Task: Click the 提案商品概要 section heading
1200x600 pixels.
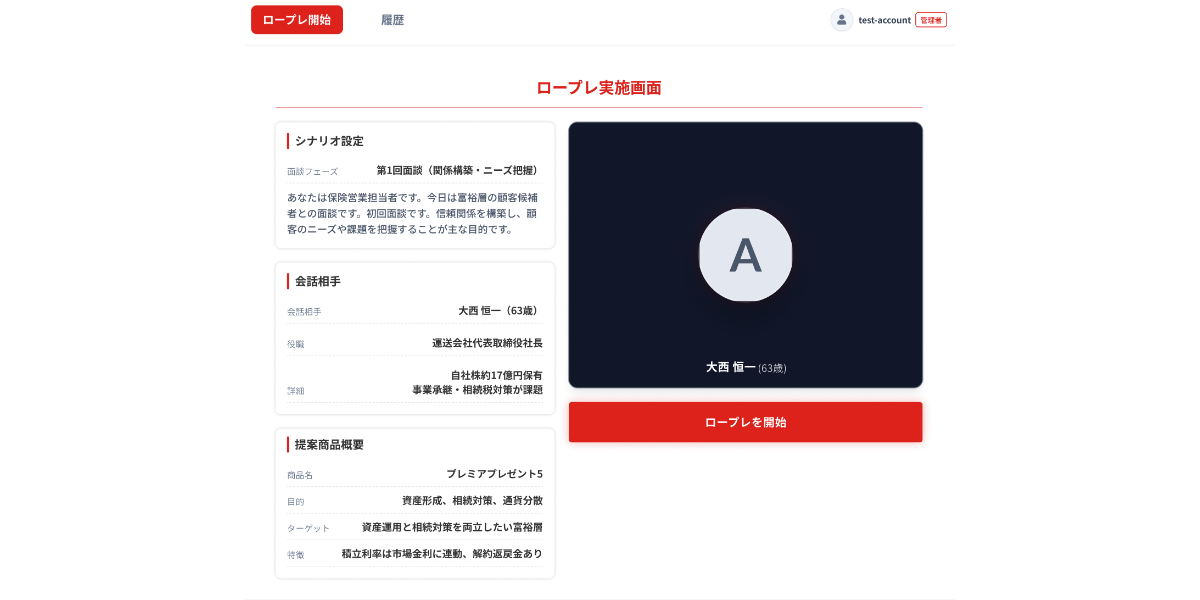Action: [x=329, y=444]
